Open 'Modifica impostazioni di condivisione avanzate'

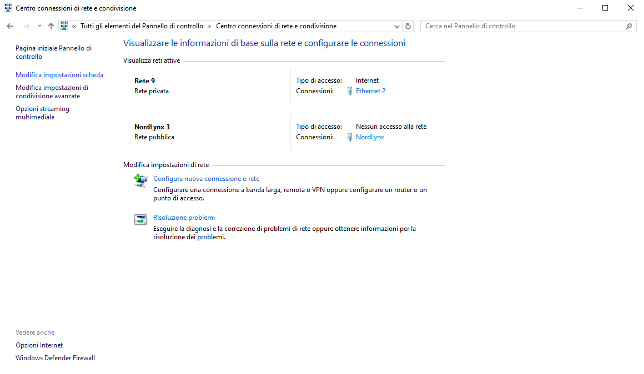[52, 92]
